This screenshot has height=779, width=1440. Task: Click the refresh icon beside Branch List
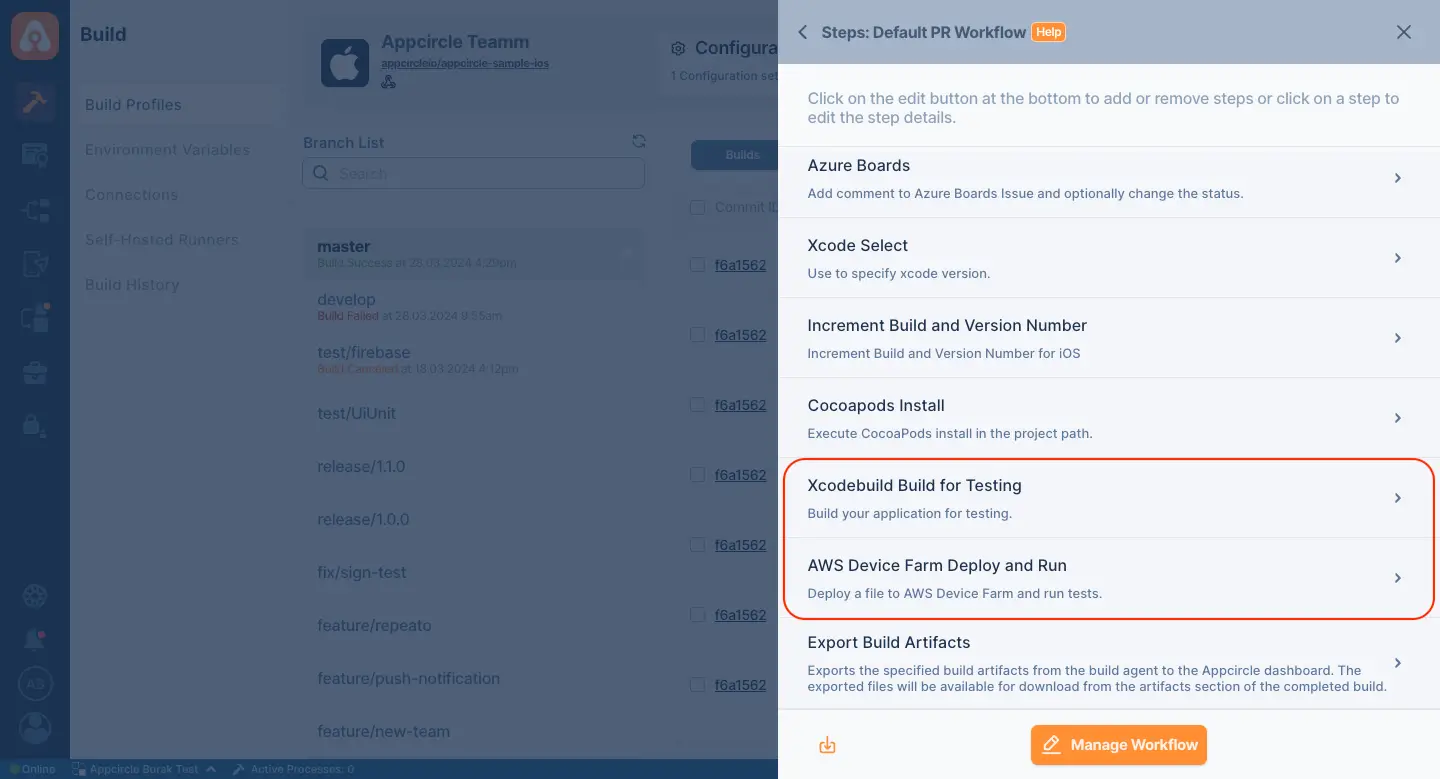(x=639, y=142)
